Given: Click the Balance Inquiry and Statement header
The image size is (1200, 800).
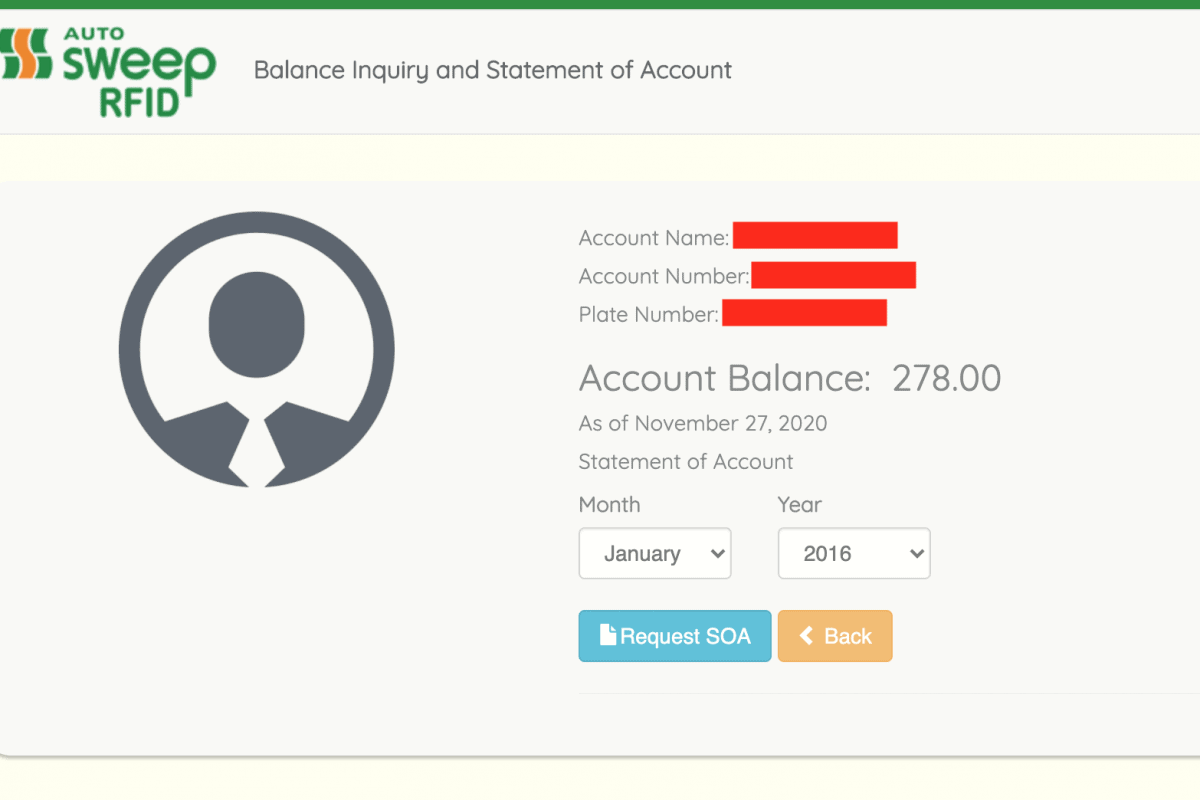Looking at the screenshot, I should 492,70.
